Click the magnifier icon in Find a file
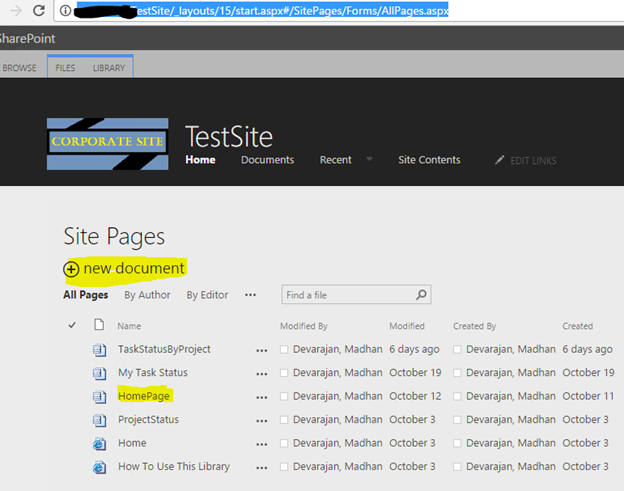Image resolution: width=624 pixels, height=491 pixels. coord(421,295)
